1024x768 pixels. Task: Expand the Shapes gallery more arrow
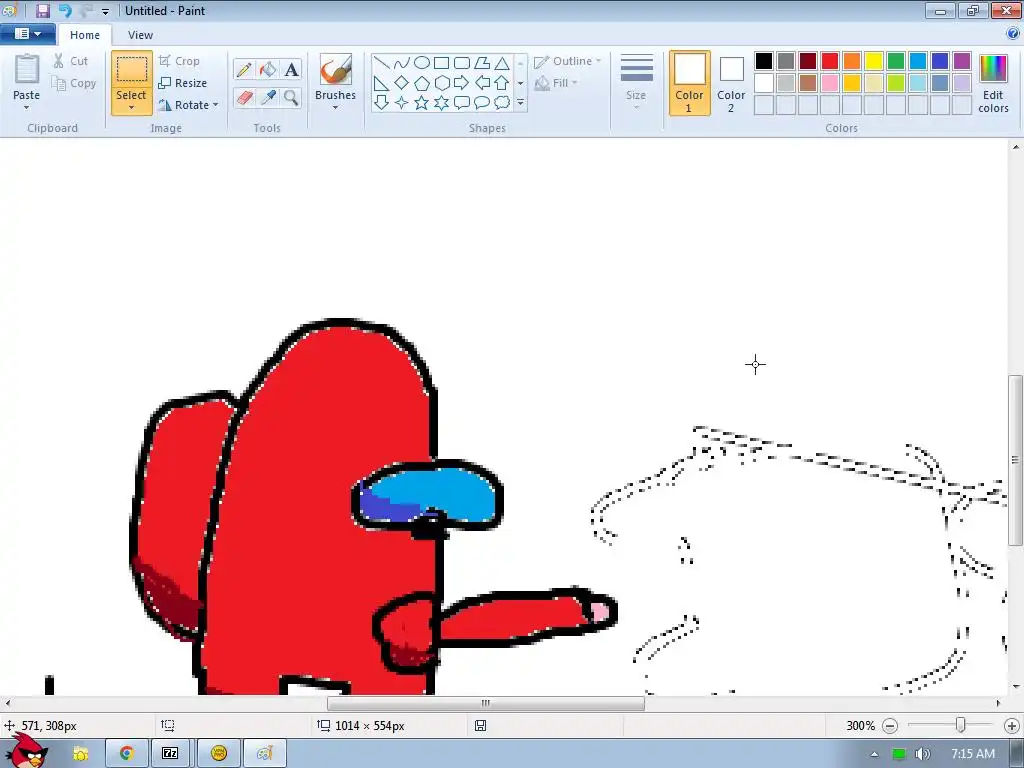tap(520, 103)
